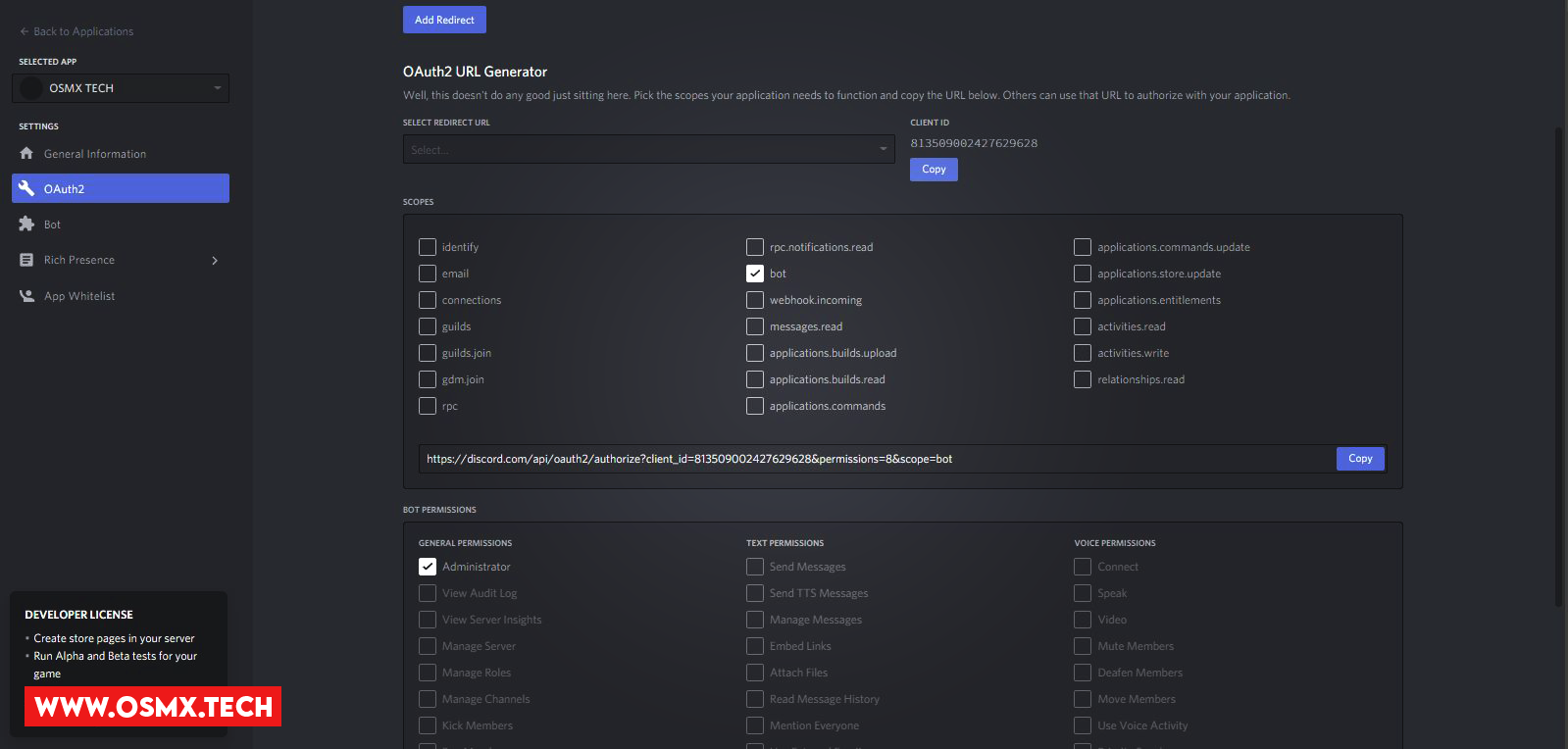
Task: Check the Manage Roles permission
Action: 428,673
